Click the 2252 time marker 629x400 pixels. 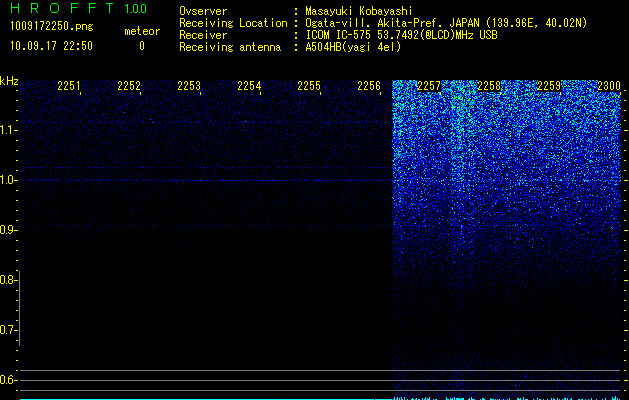[129, 86]
